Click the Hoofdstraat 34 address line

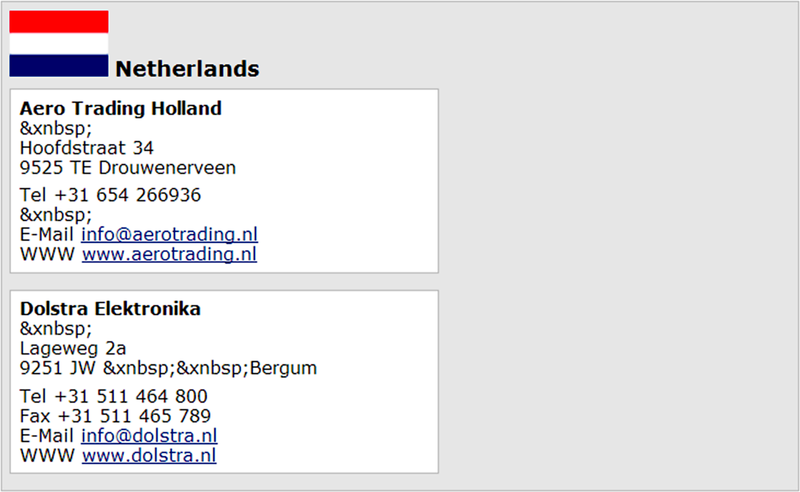point(87,148)
